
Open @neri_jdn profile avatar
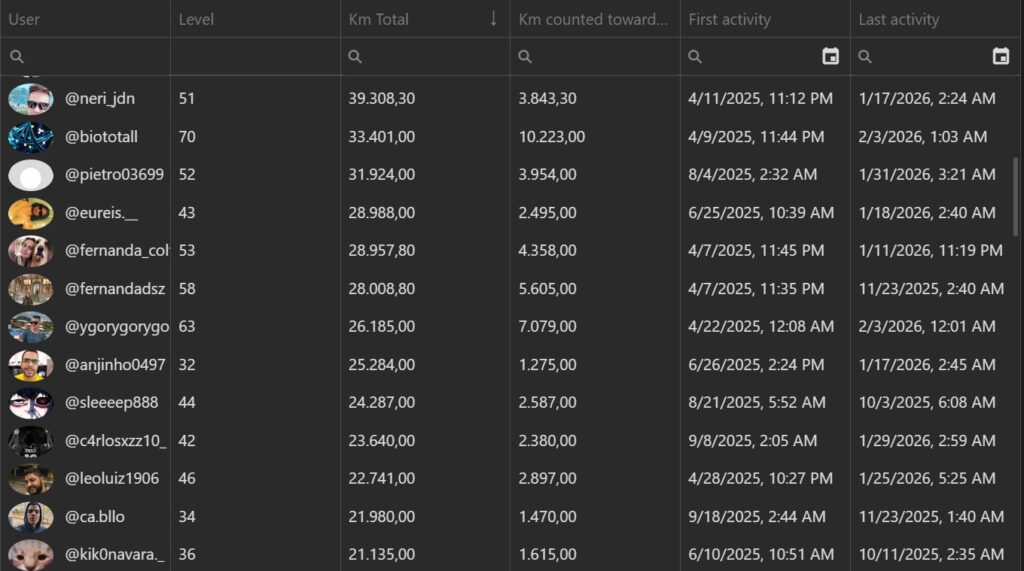[30, 99]
